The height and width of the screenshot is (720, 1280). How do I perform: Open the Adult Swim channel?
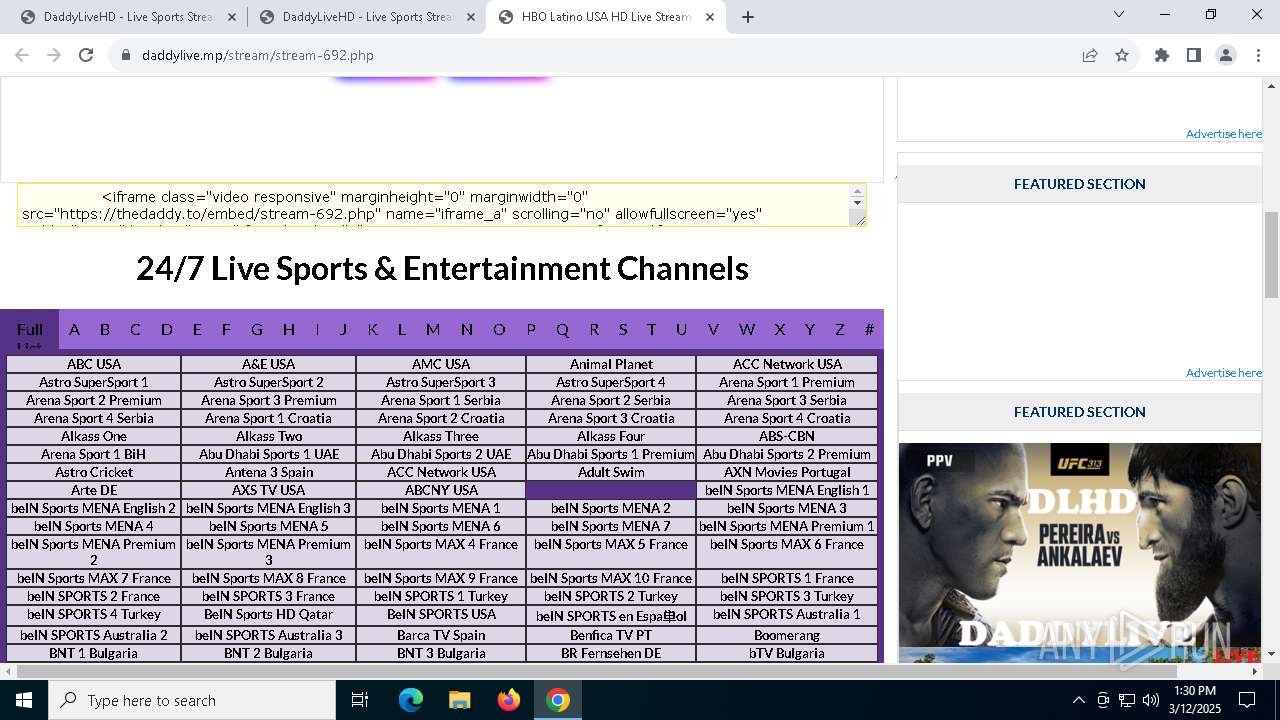(x=611, y=472)
